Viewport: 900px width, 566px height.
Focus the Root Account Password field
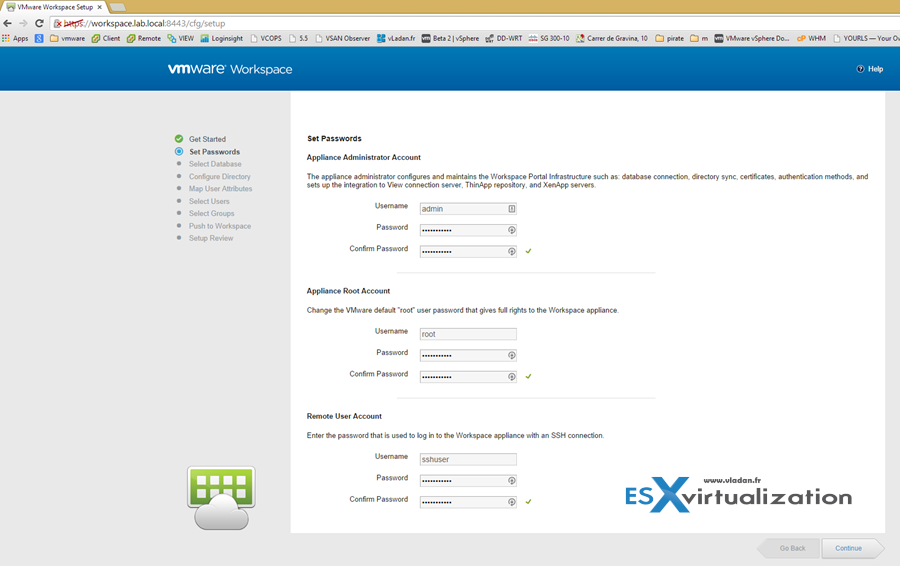pos(468,355)
